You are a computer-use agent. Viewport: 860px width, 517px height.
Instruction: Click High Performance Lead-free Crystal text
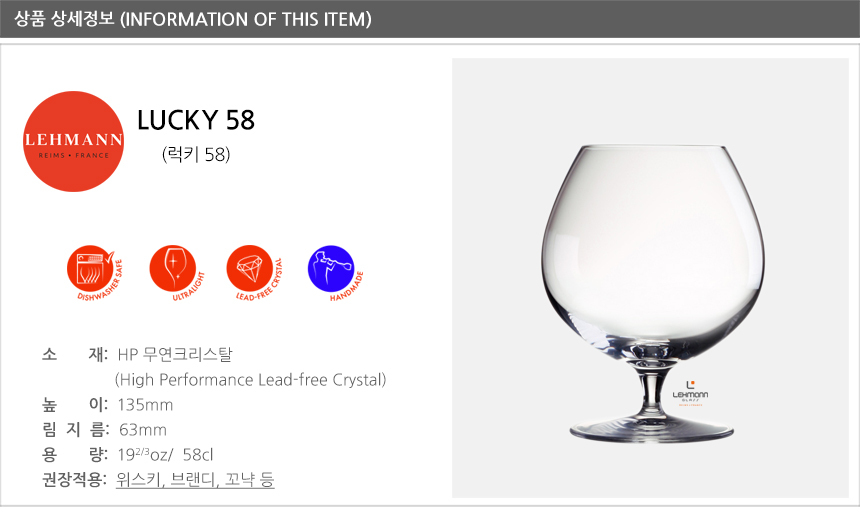tap(250, 380)
